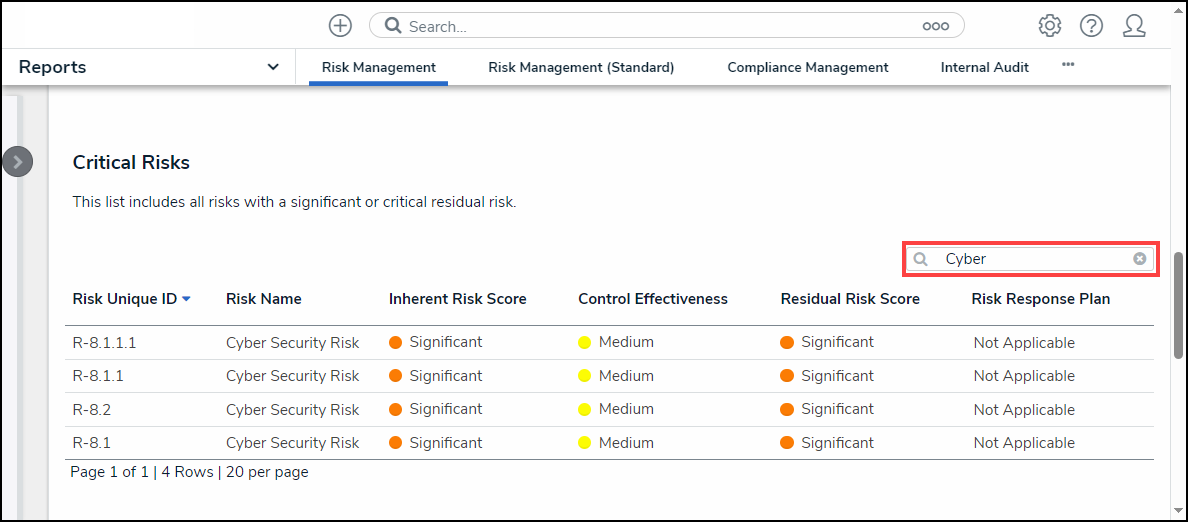Click yellow Medium effectiveness dot for R-8.1.1
Image resolution: width=1188 pixels, height=522 pixels.
(585, 376)
